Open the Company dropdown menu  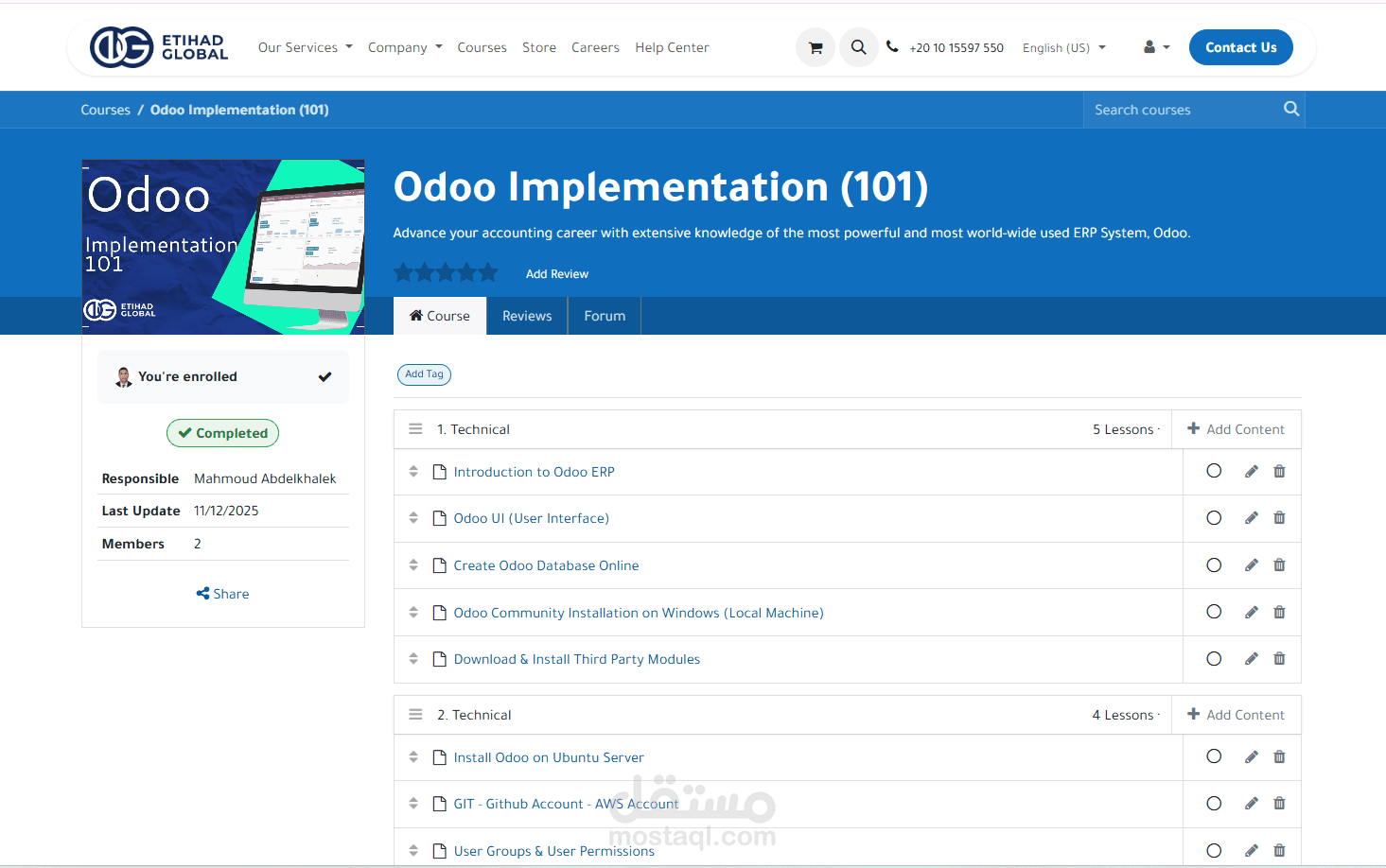(x=405, y=47)
